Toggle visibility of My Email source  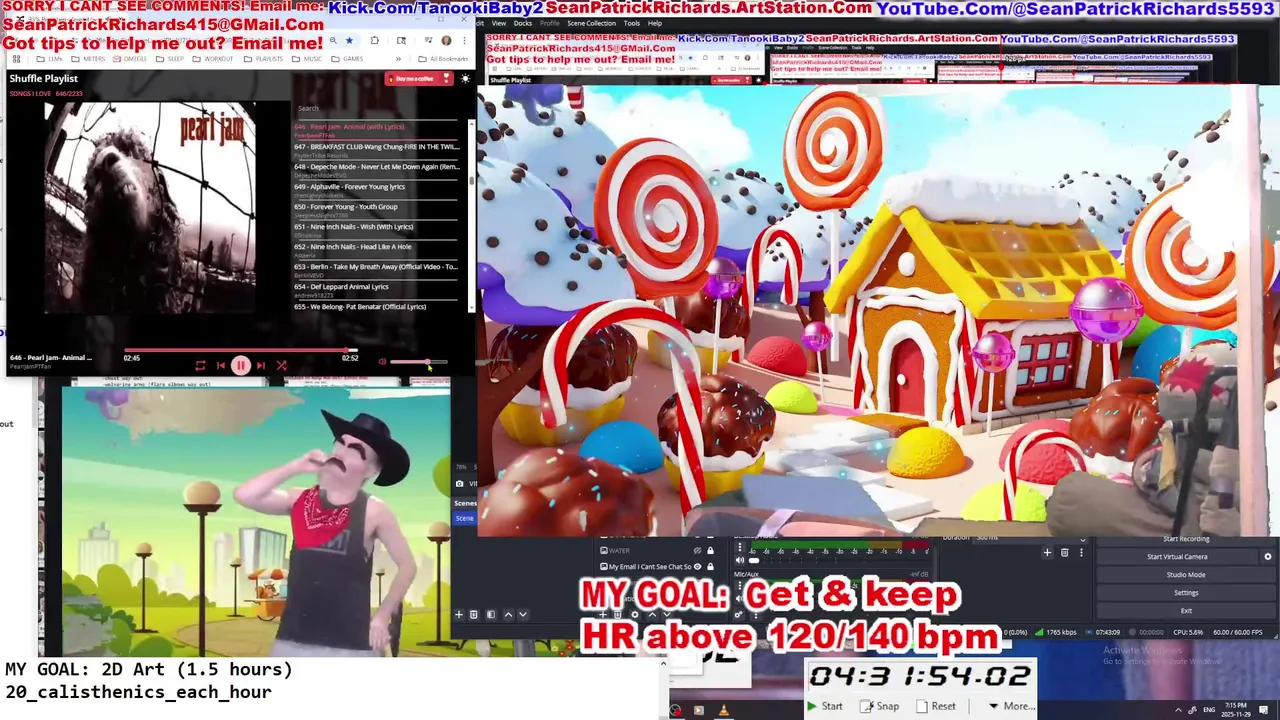(697, 567)
